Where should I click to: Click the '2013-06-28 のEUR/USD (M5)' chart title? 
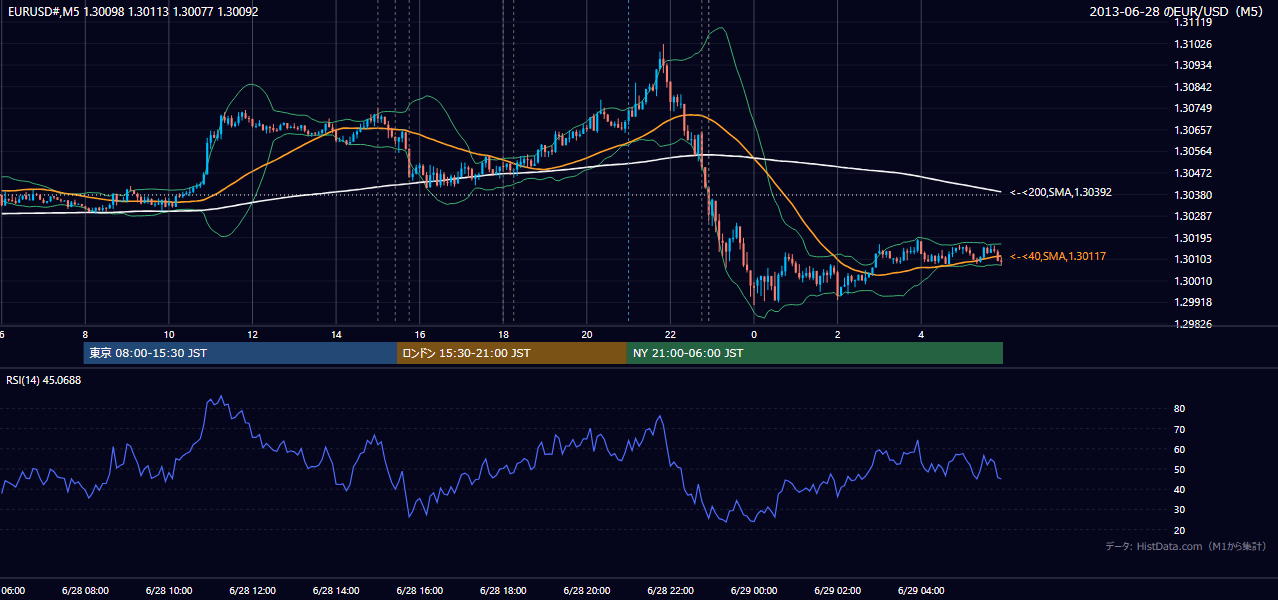(1178, 12)
